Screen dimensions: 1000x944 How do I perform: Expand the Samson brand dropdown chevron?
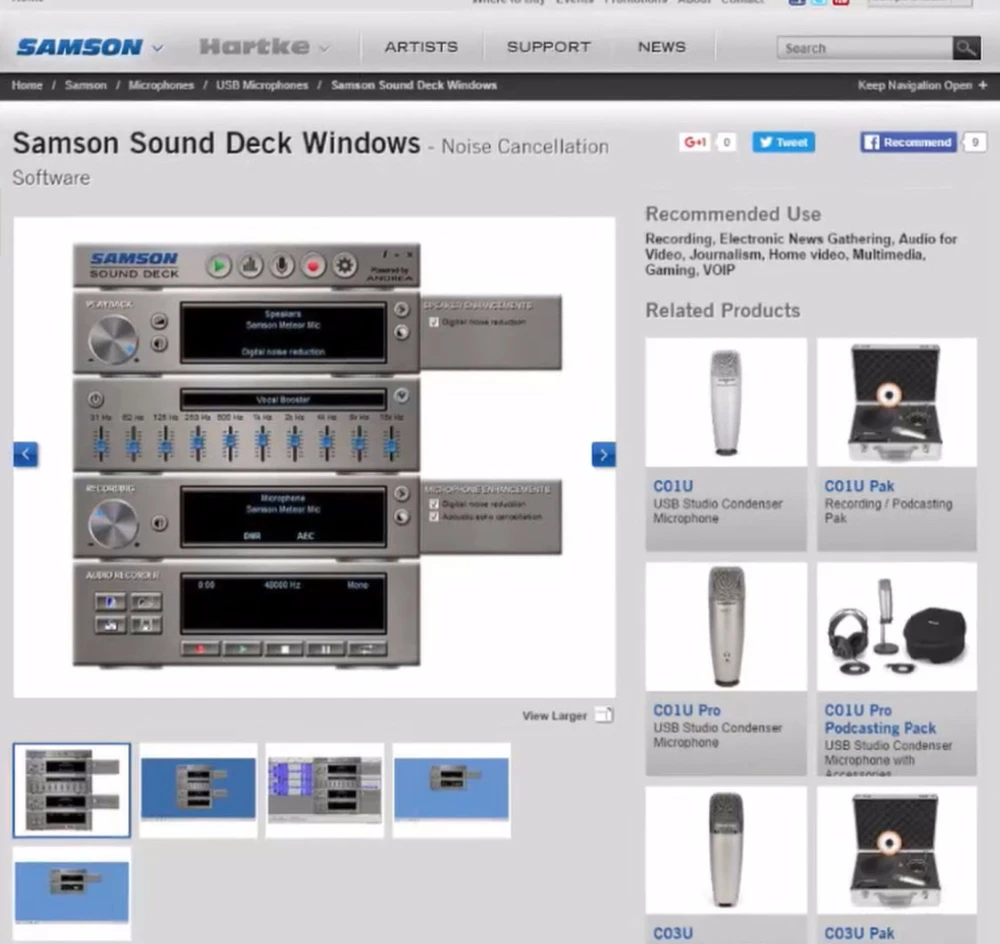pyautogui.click(x=158, y=48)
